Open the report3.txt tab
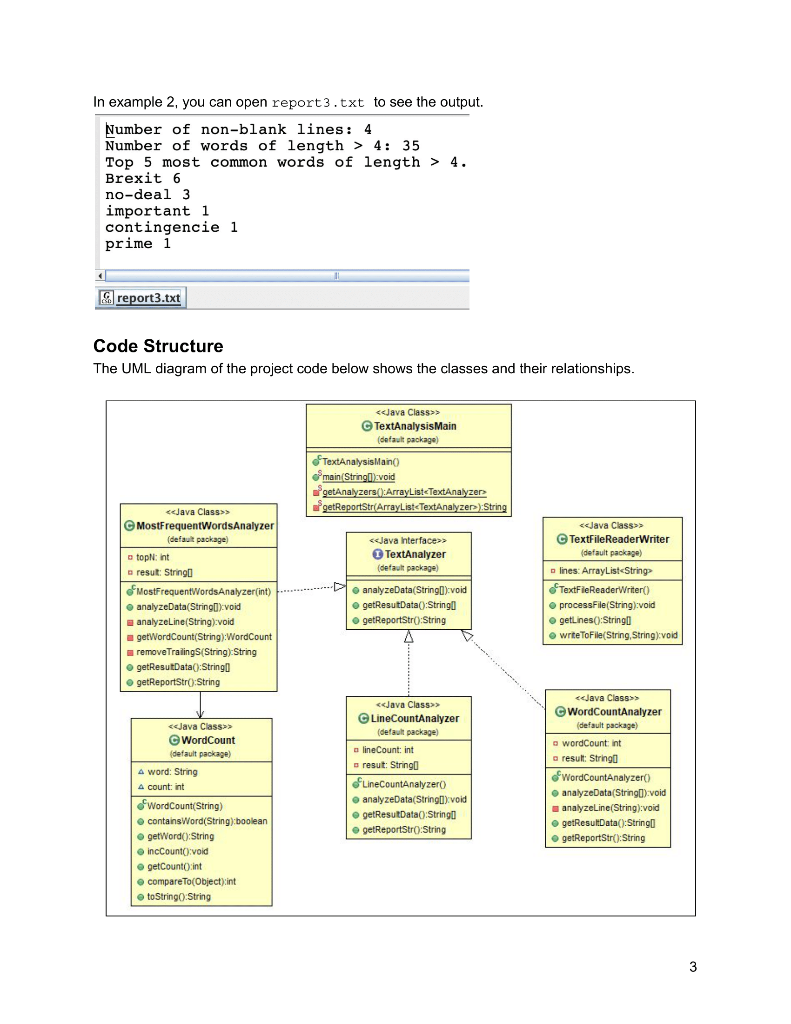 tap(141, 298)
